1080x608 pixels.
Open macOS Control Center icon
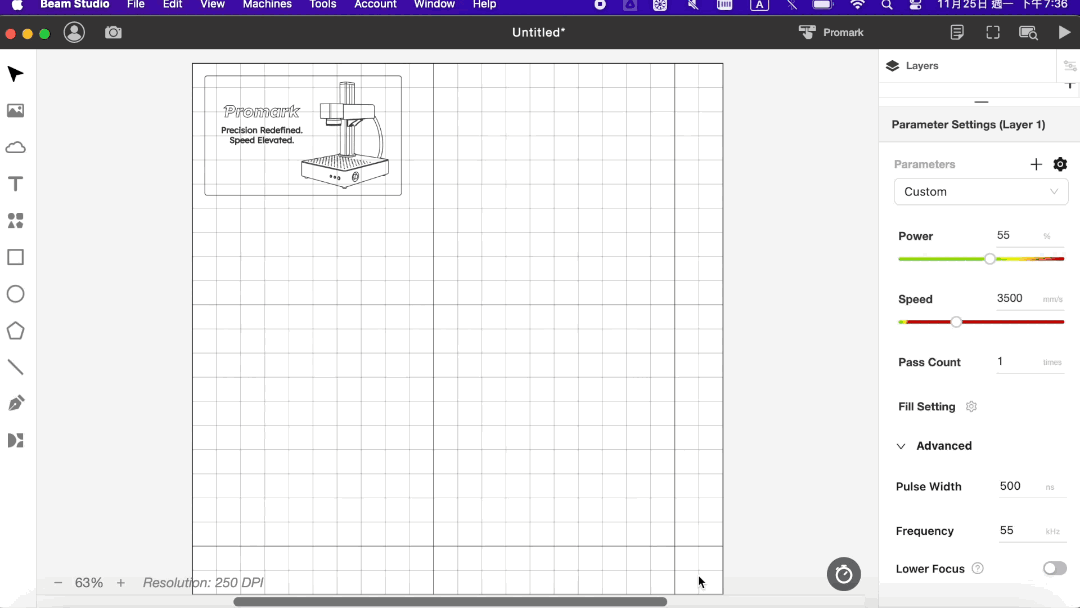pos(915,5)
